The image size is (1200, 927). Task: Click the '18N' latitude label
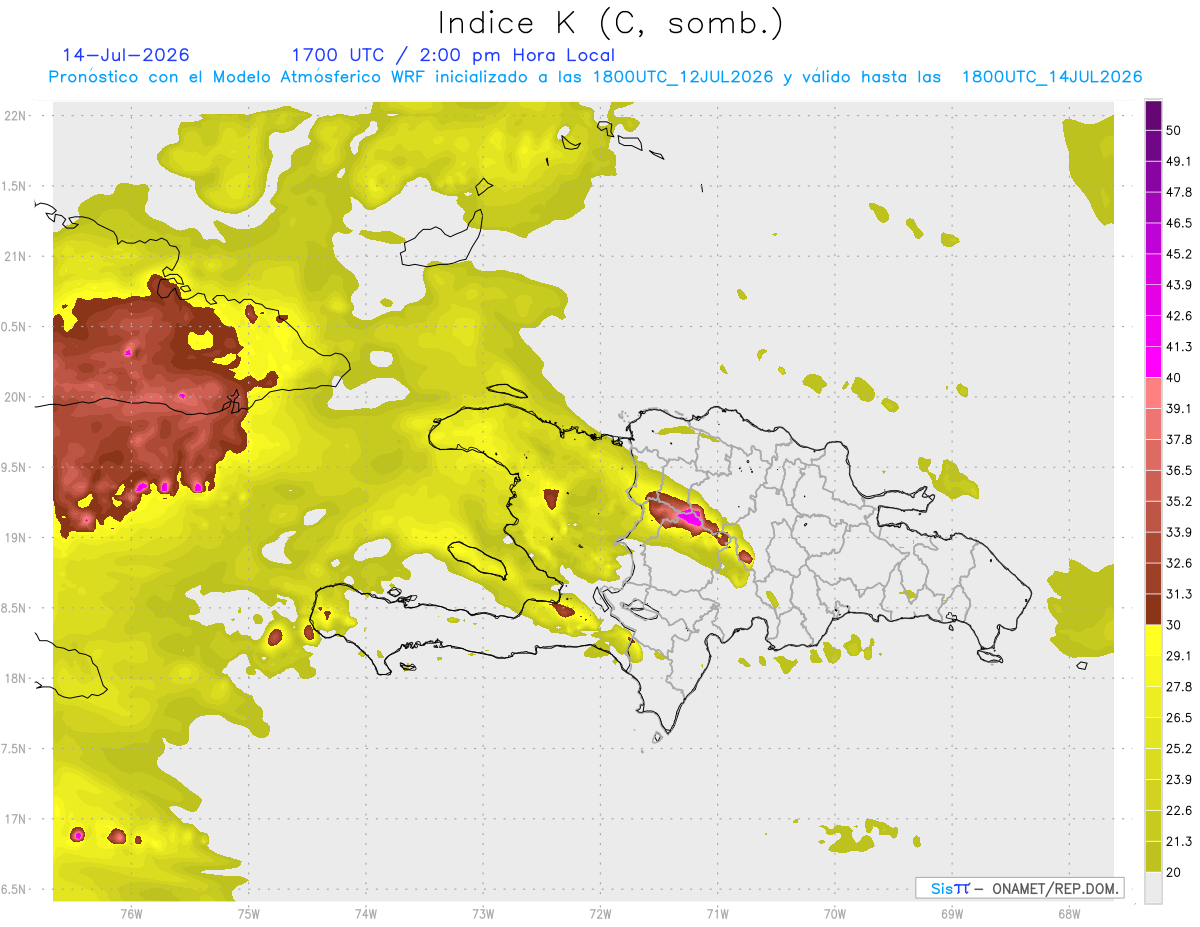coord(15,678)
